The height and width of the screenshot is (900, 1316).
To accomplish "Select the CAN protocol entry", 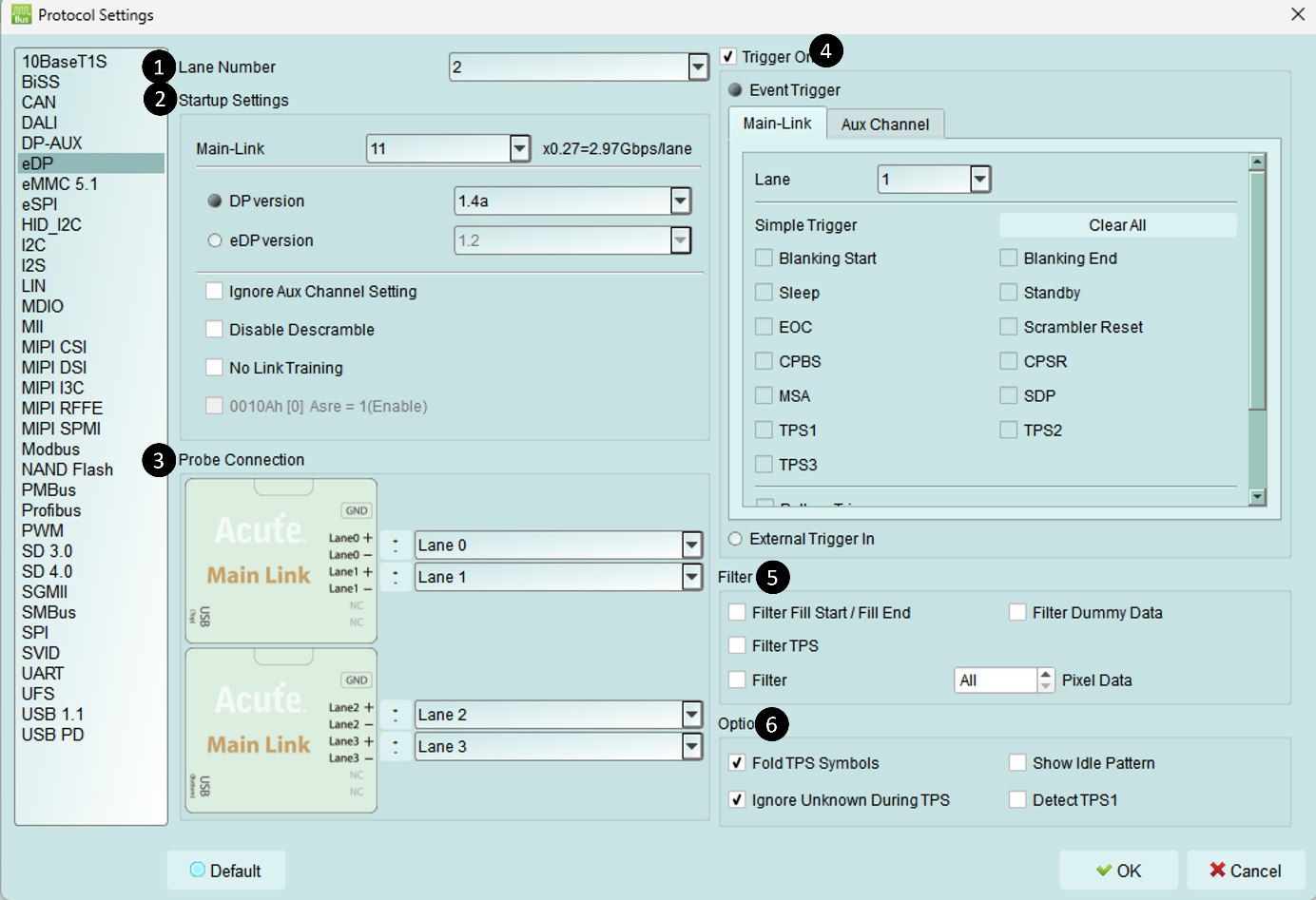I will (x=91, y=102).
